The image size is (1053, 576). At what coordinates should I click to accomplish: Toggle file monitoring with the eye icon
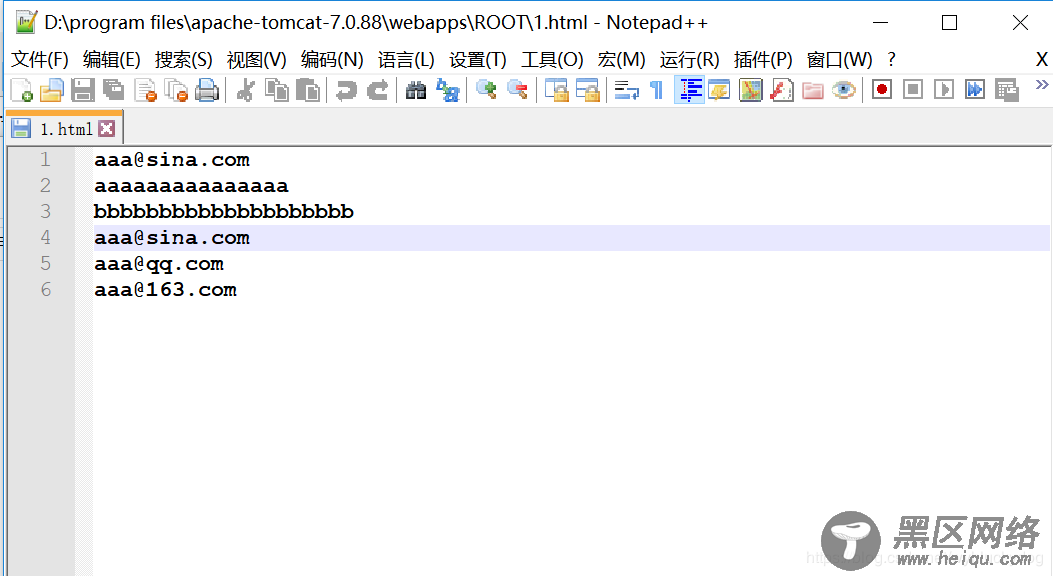(843, 90)
